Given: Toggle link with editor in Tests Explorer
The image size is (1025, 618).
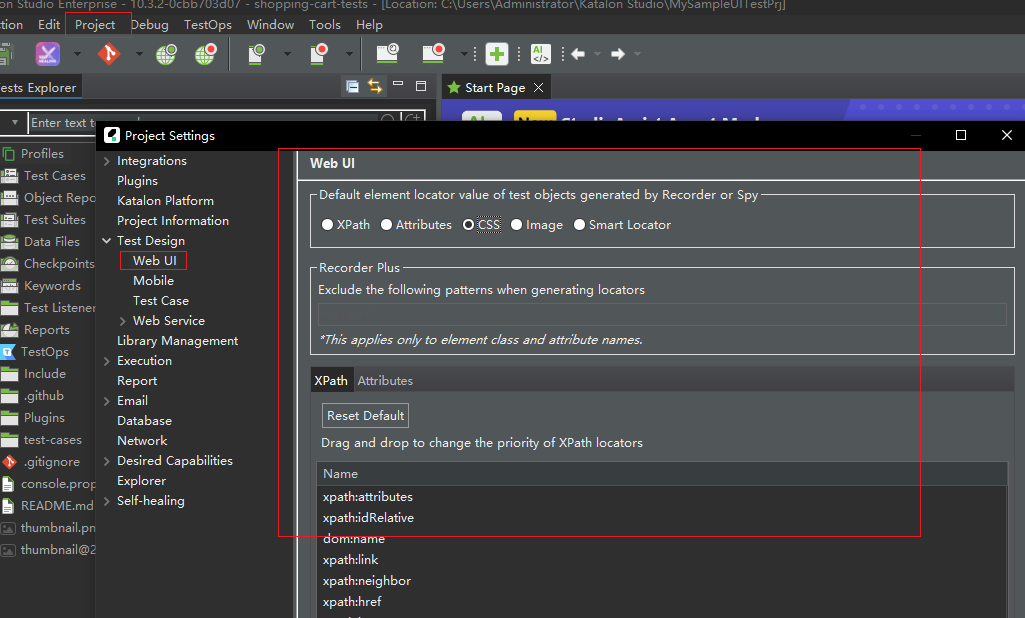Looking at the screenshot, I should 375,86.
